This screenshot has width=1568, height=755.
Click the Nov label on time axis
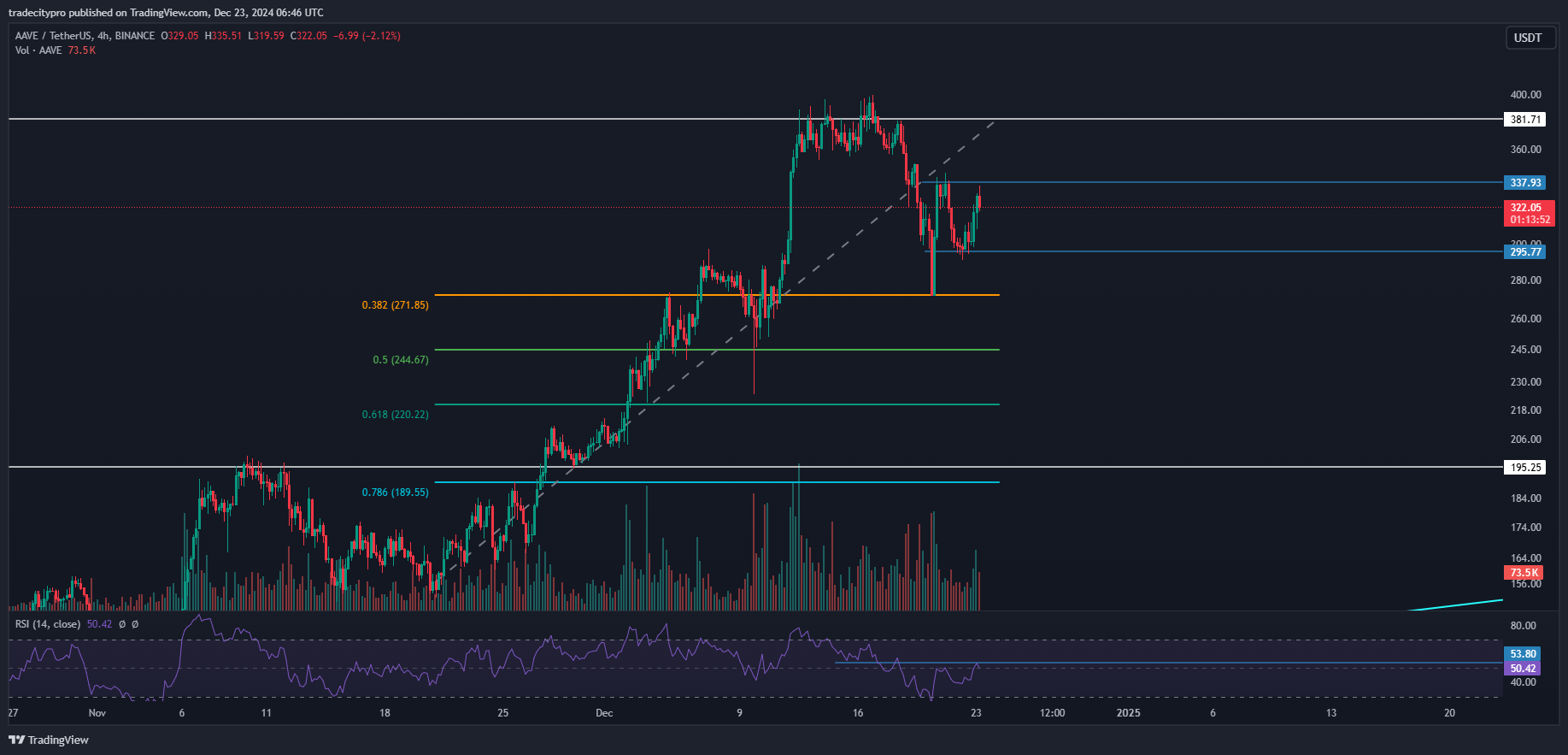[x=97, y=713]
